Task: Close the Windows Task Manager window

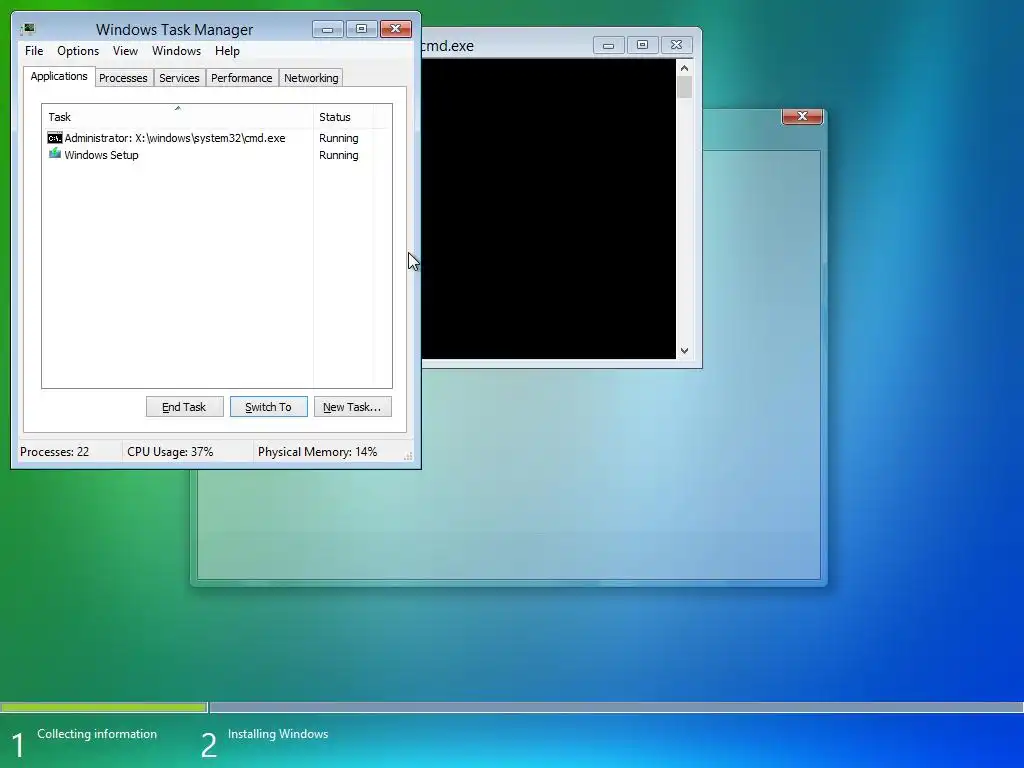Action: [395, 29]
